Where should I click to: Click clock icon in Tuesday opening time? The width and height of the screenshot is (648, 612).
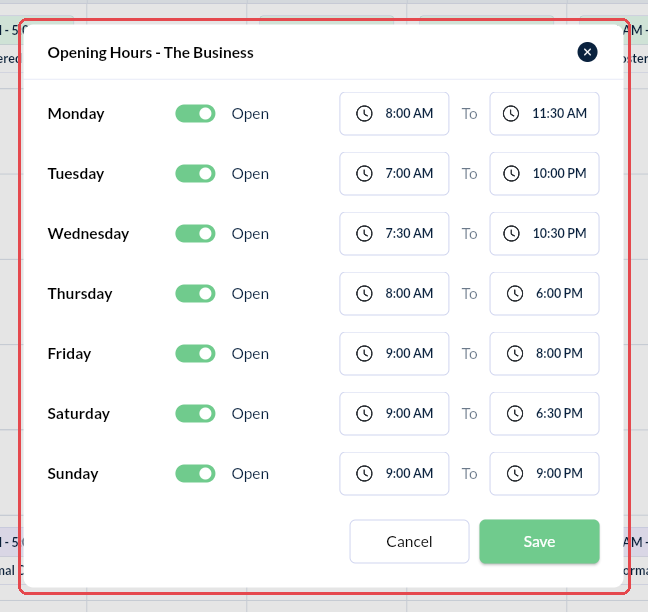click(x=364, y=174)
